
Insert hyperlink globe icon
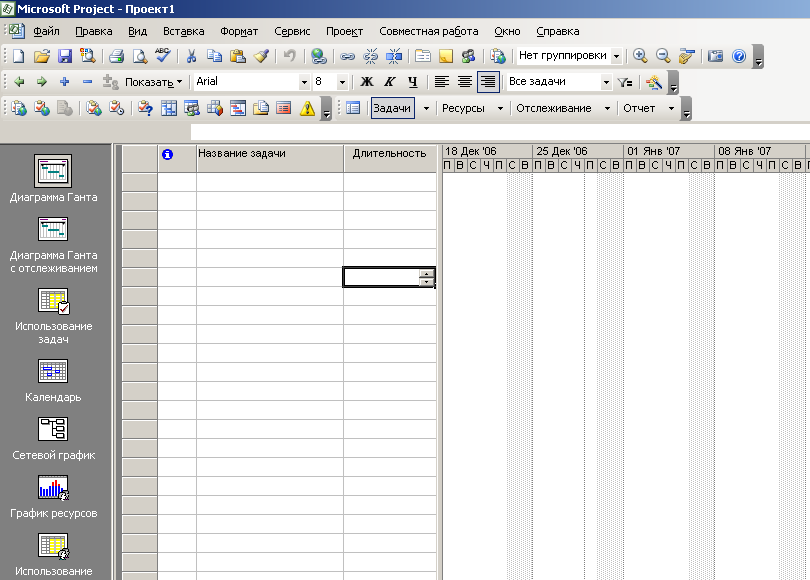coord(319,56)
